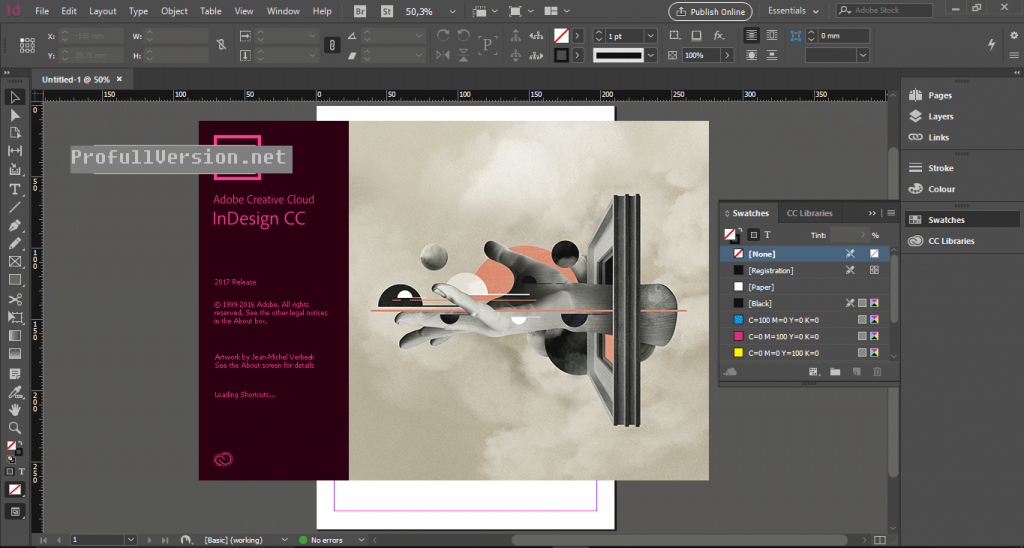Open the stroke style dropdown
This screenshot has width=1024, height=548.
(650, 56)
